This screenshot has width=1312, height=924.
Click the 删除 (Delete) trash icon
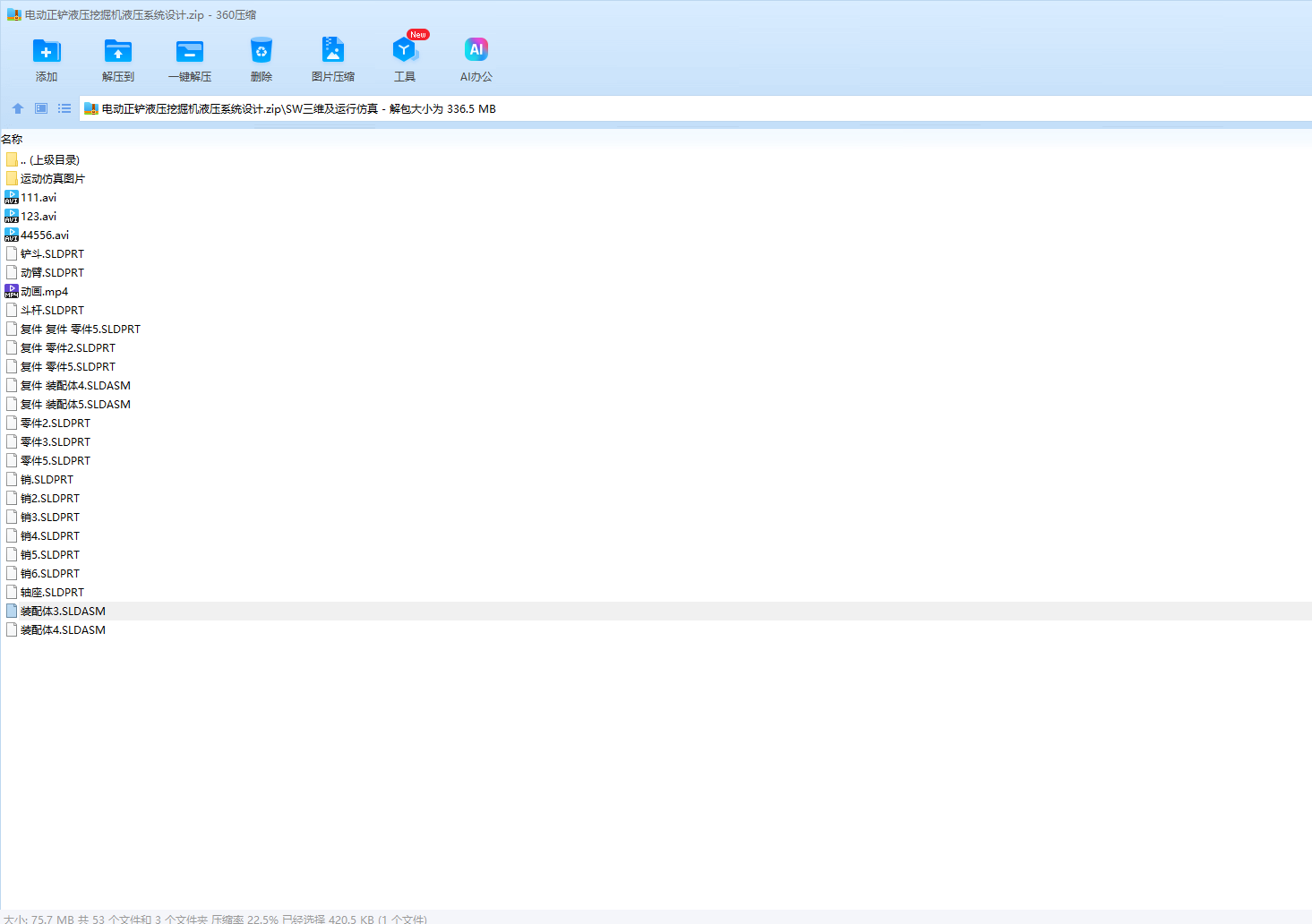pyautogui.click(x=262, y=51)
